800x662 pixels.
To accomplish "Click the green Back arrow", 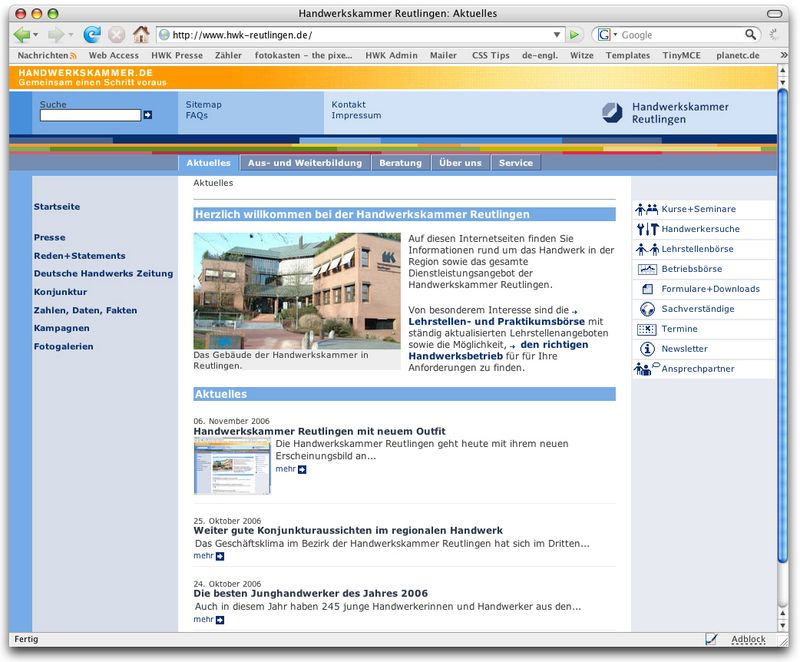I will click(22, 34).
